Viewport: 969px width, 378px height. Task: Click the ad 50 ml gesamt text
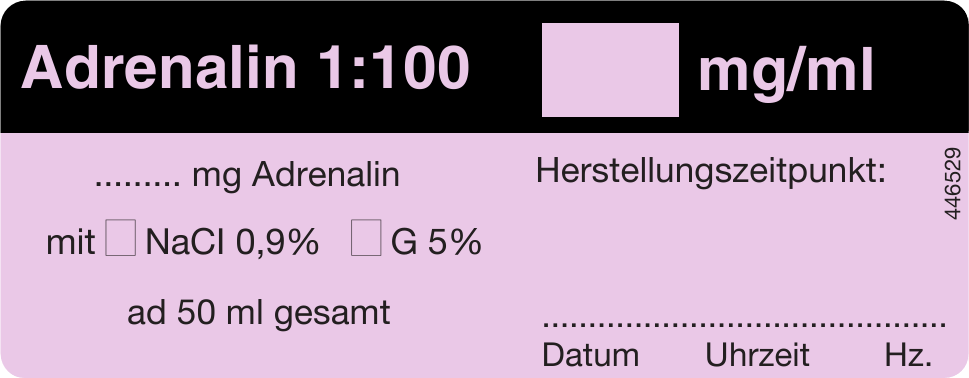[258, 314]
